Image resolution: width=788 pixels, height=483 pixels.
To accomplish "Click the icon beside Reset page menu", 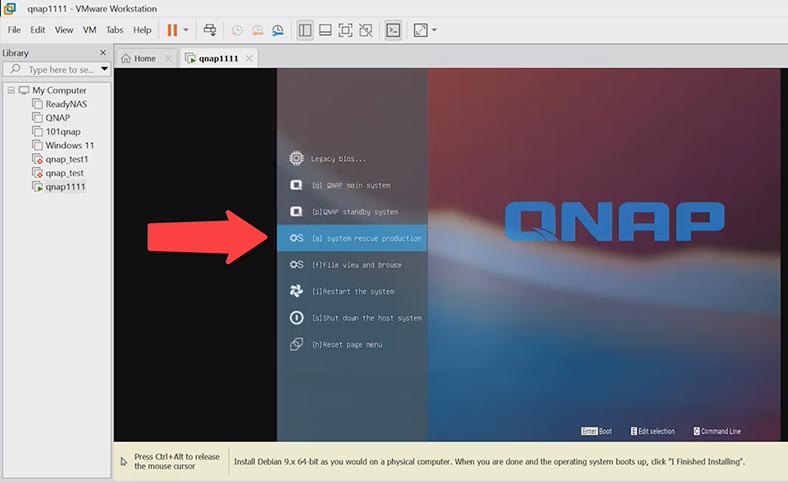I will pos(297,344).
